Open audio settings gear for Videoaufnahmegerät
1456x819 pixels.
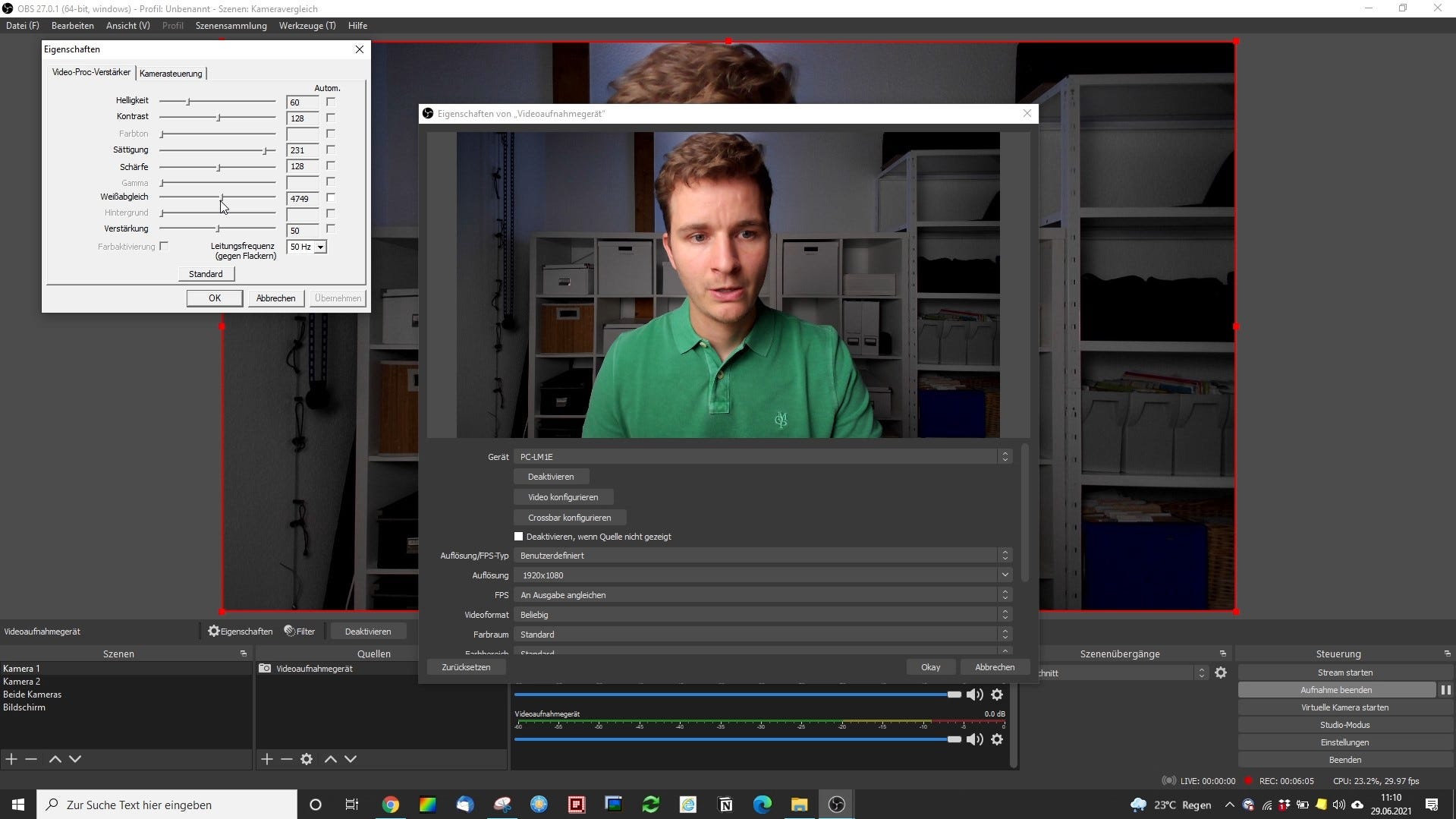pyautogui.click(x=997, y=739)
